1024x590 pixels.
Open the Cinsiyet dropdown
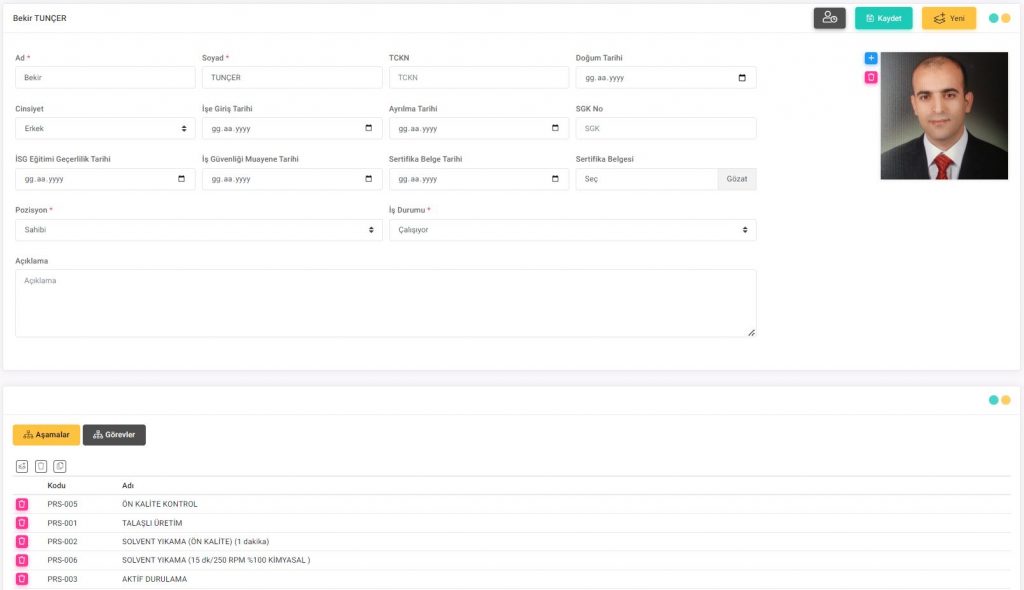[105, 129]
